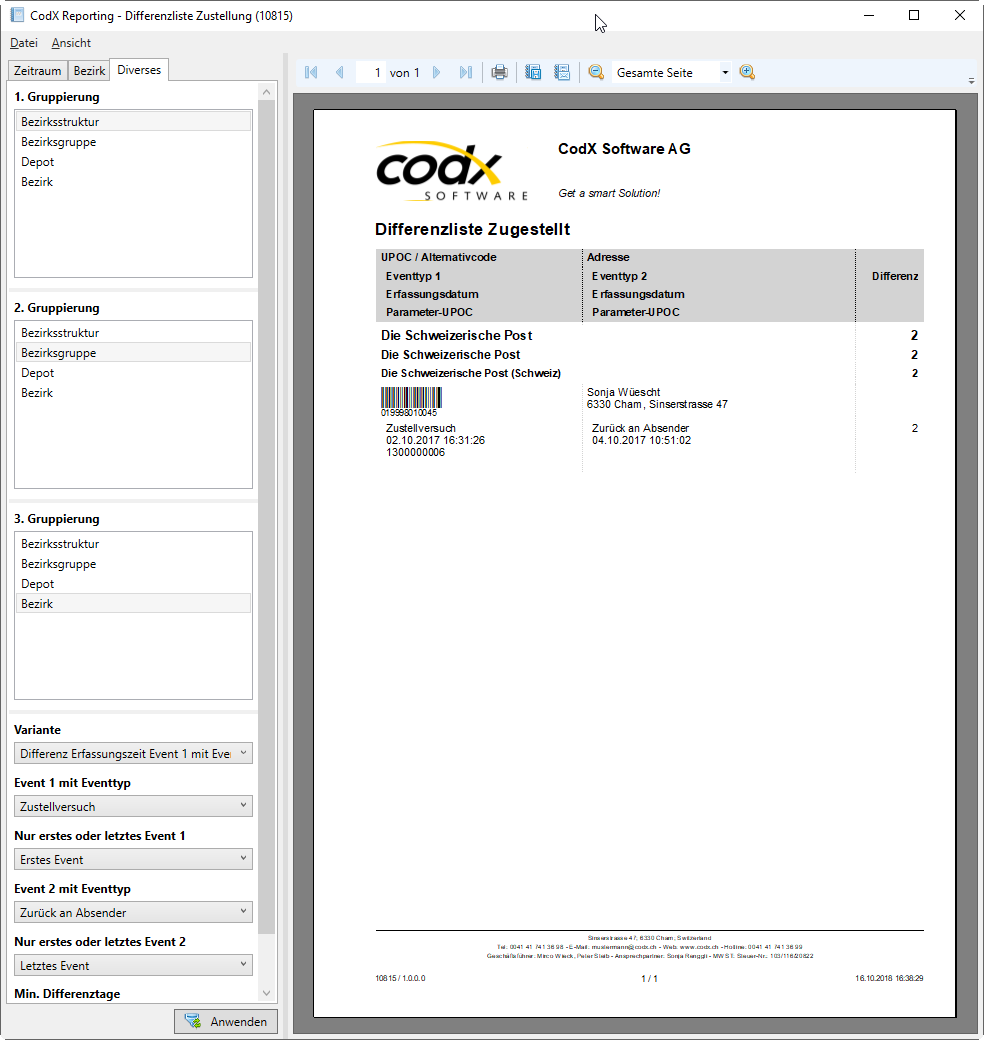984x1040 pixels.
Task: Jump to last report page
Action: click(465, 73)
